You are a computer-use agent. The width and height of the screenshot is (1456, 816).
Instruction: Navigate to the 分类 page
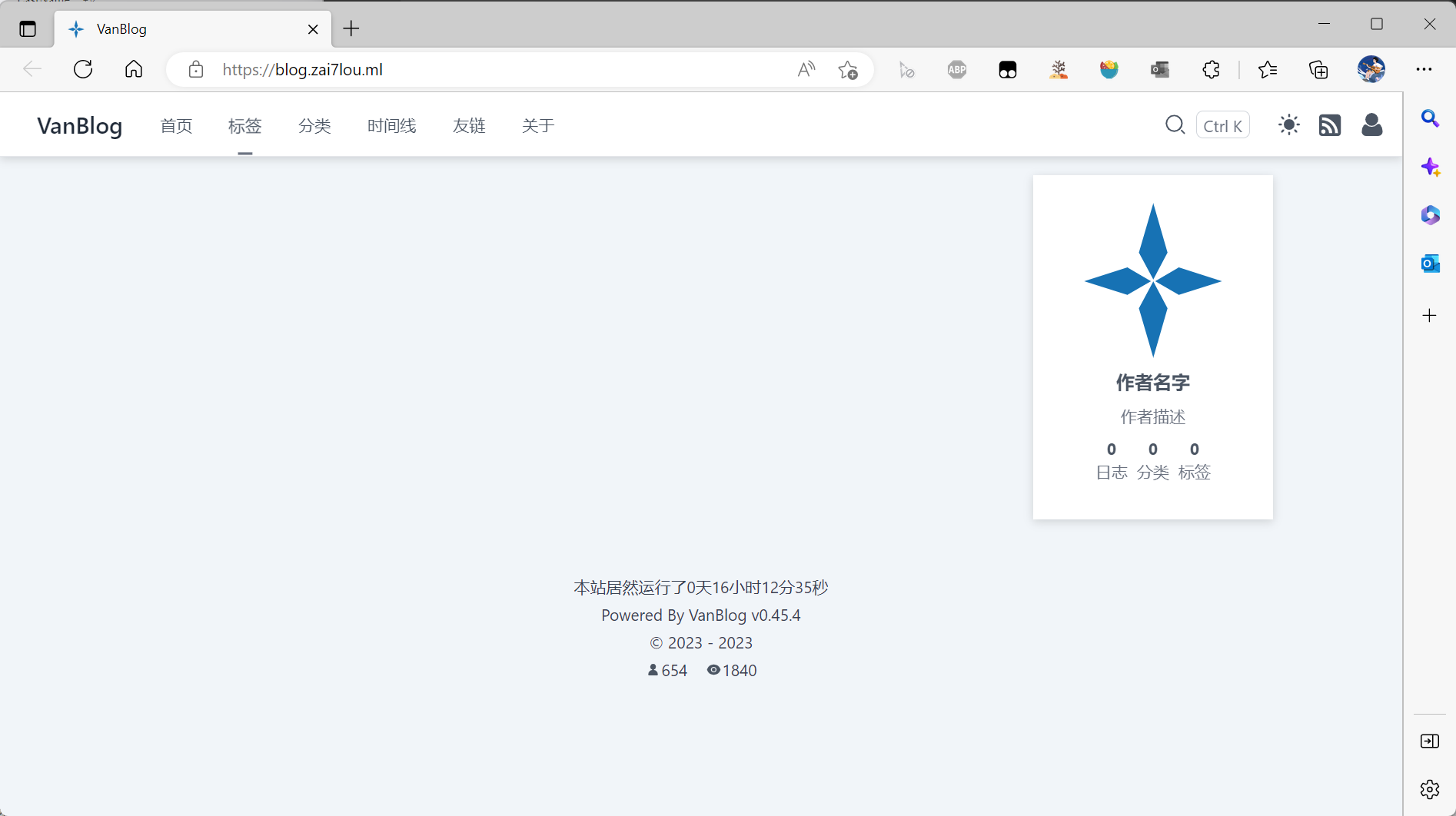click(314, 125)
